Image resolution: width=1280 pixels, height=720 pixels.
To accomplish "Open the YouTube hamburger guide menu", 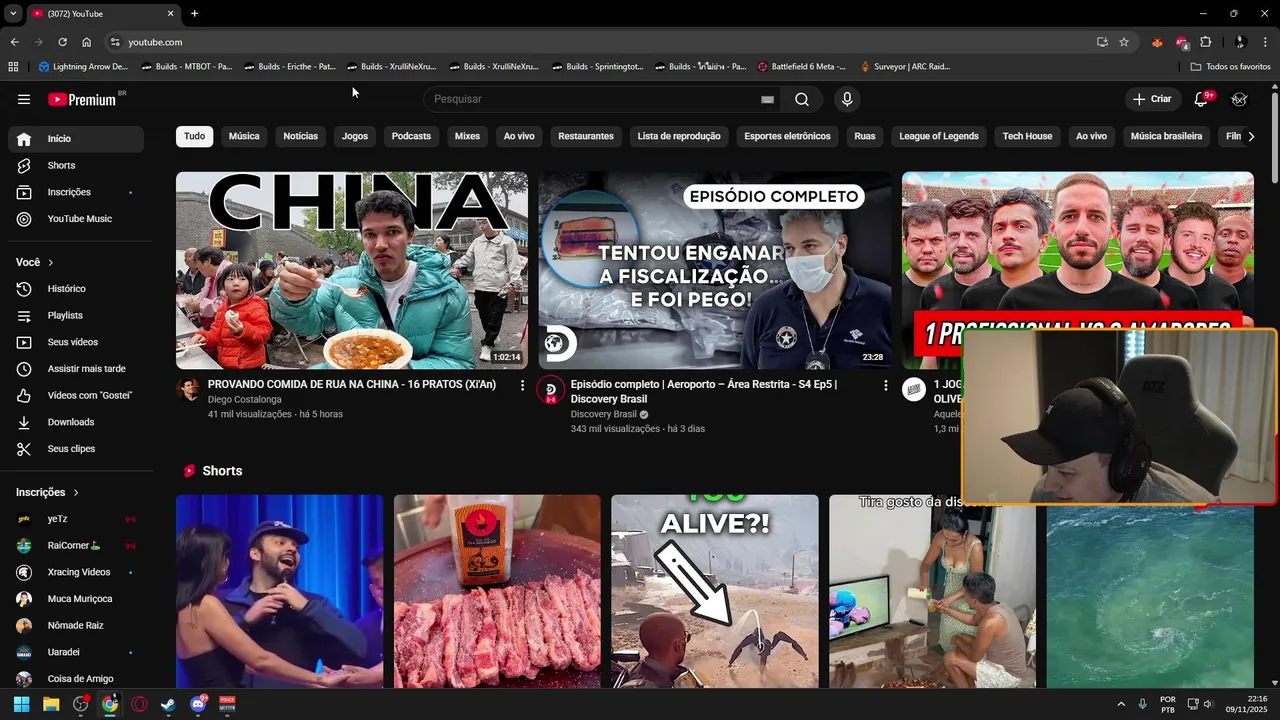I will click(x=24, y=99).
